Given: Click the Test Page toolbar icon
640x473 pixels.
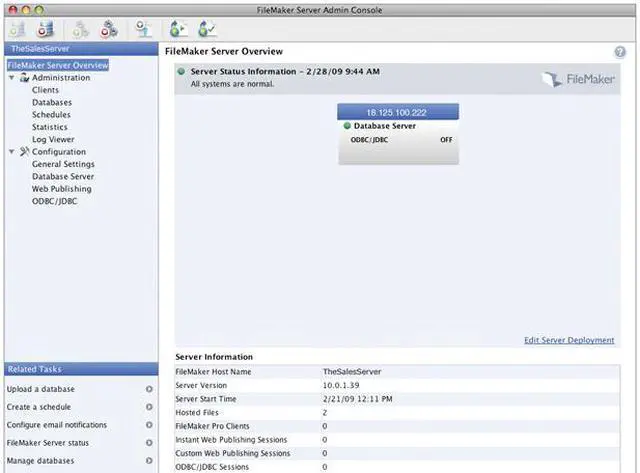Looking at the screenshot, I should coord(207,29).
